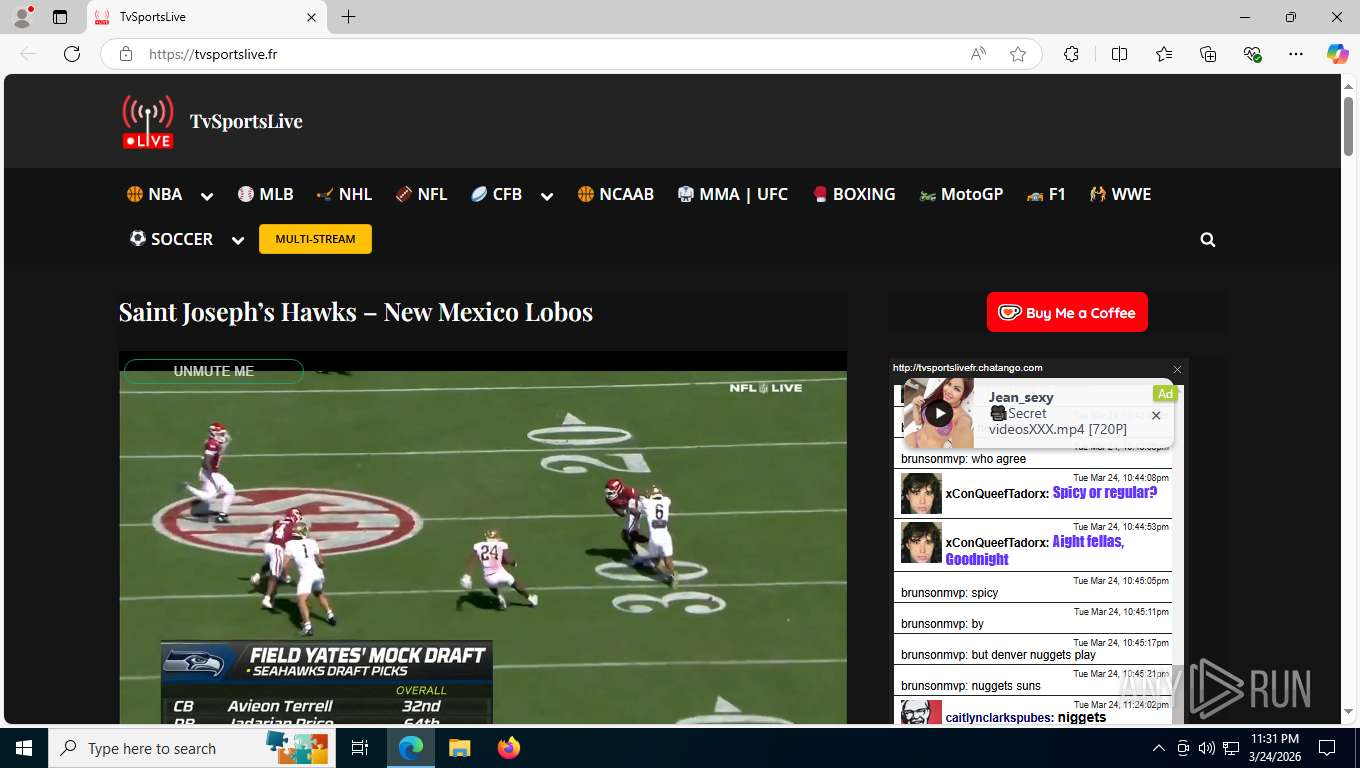Open the Tab actions menu icon
The width and height of the screenshot is (1360, 768).
(x=60, y=17)
